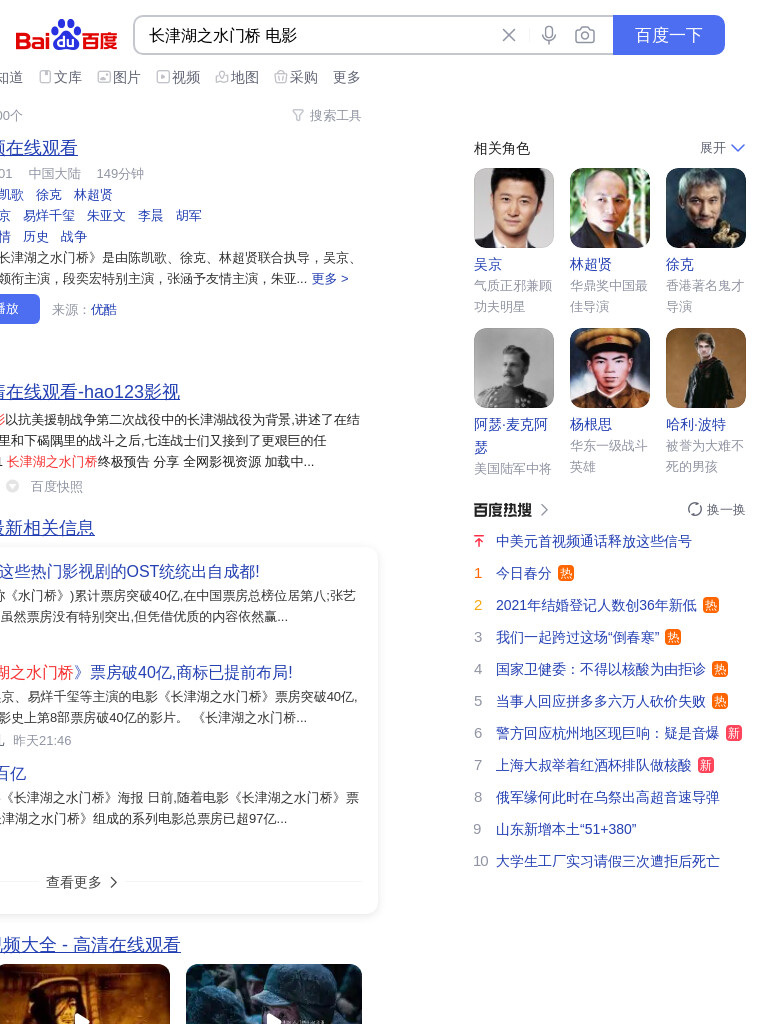Open the 高清在线观看 video collection link

pos(90,945)
